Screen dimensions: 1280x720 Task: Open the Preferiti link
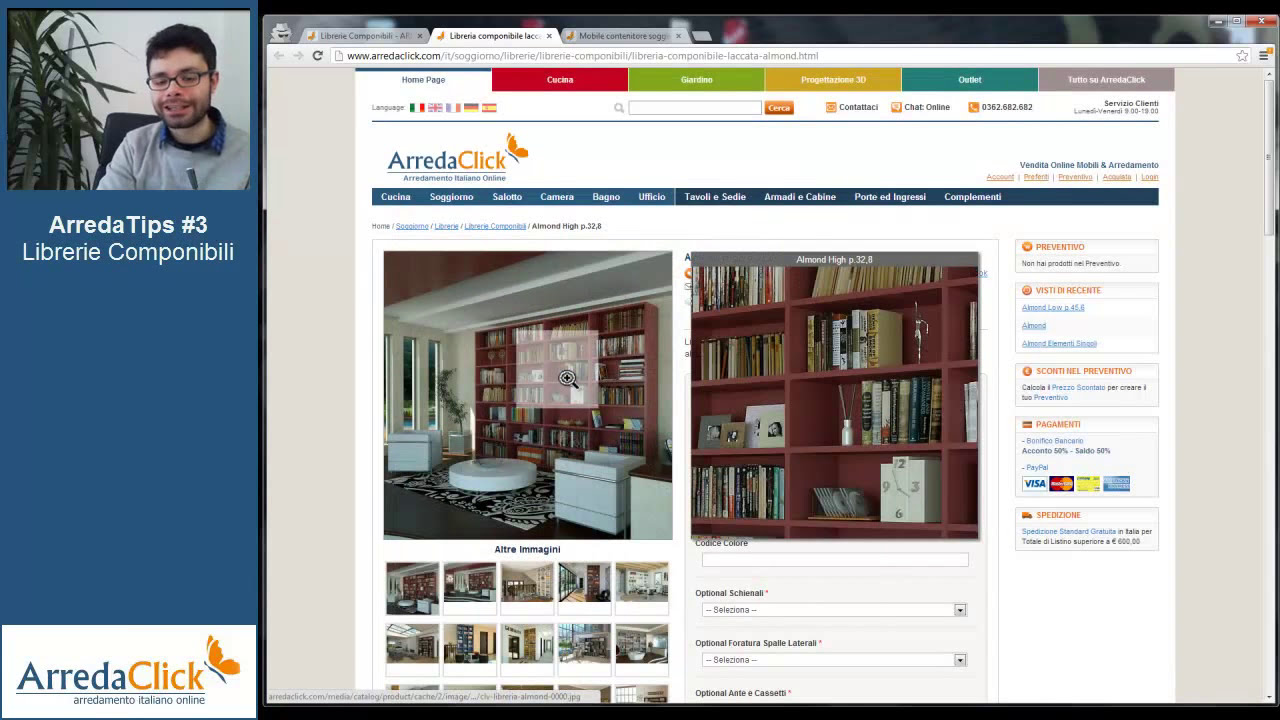(1036, 177)
